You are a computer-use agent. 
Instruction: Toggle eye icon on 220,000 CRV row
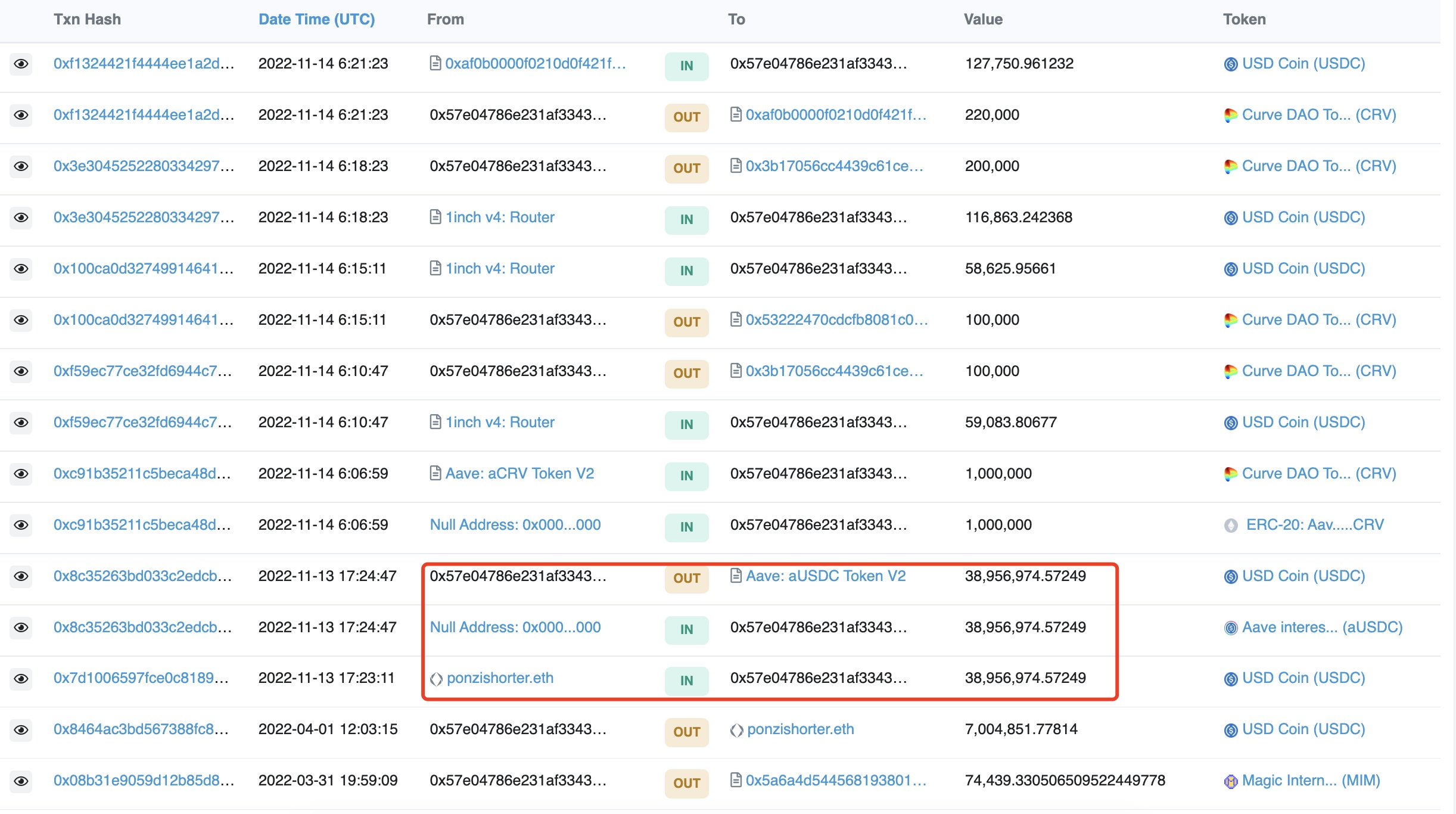[21, 115]
